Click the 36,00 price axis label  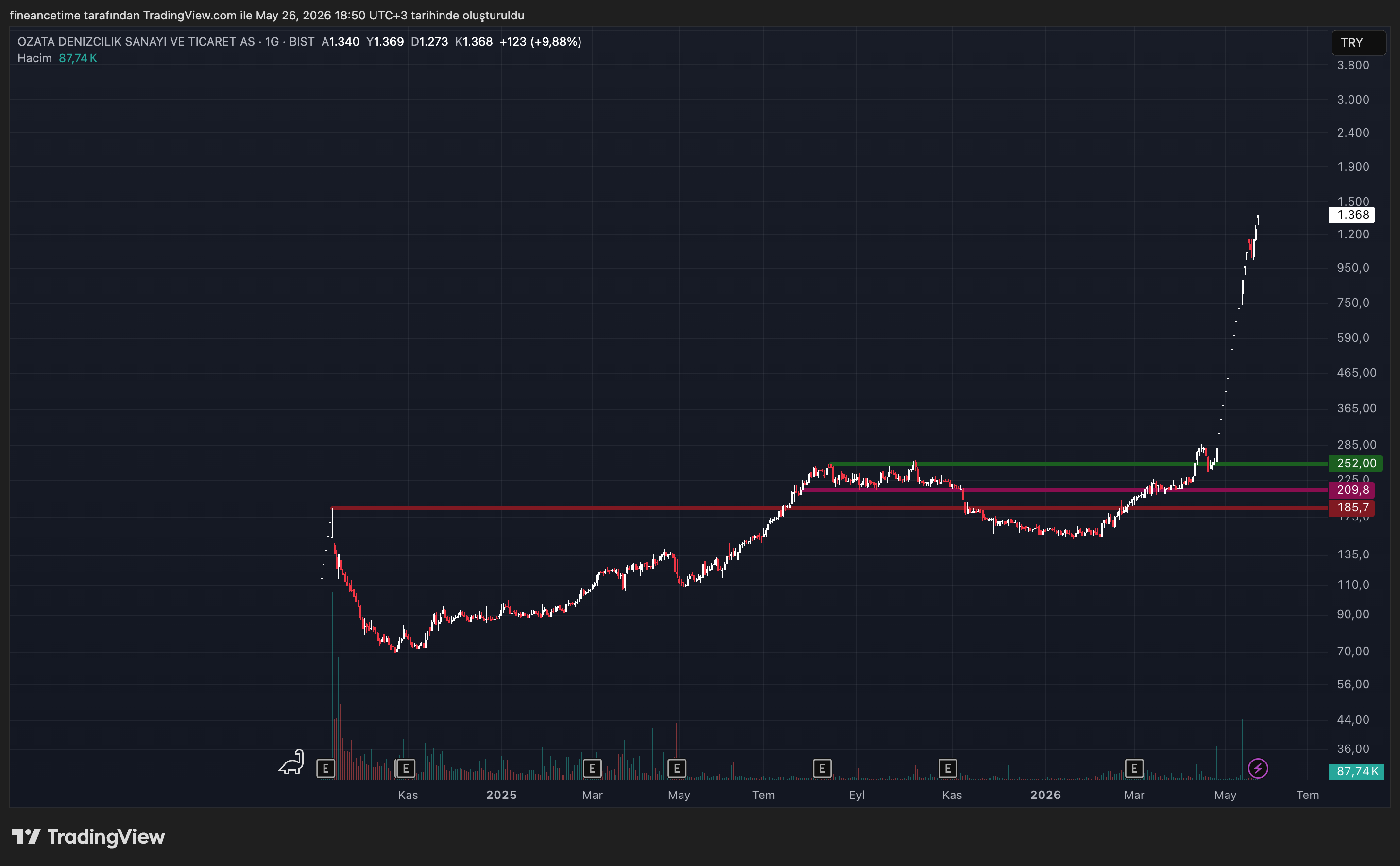pos(1353,749)
